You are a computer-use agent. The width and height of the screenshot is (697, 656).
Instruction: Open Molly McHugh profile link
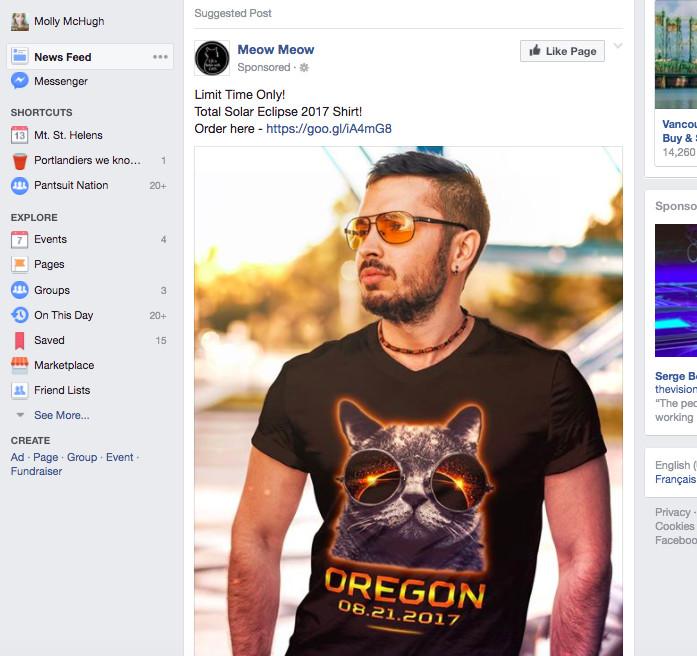(x=69, y=21)
